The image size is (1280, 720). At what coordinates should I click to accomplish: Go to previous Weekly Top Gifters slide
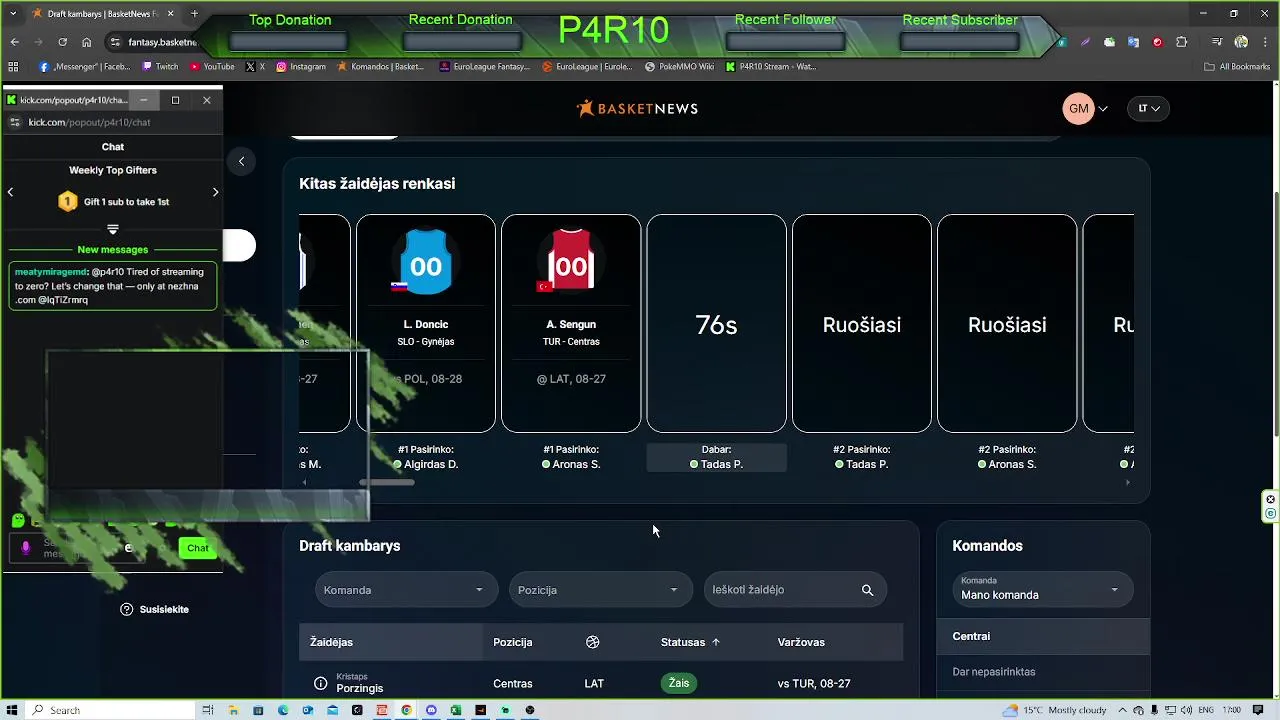coord(10,192)
